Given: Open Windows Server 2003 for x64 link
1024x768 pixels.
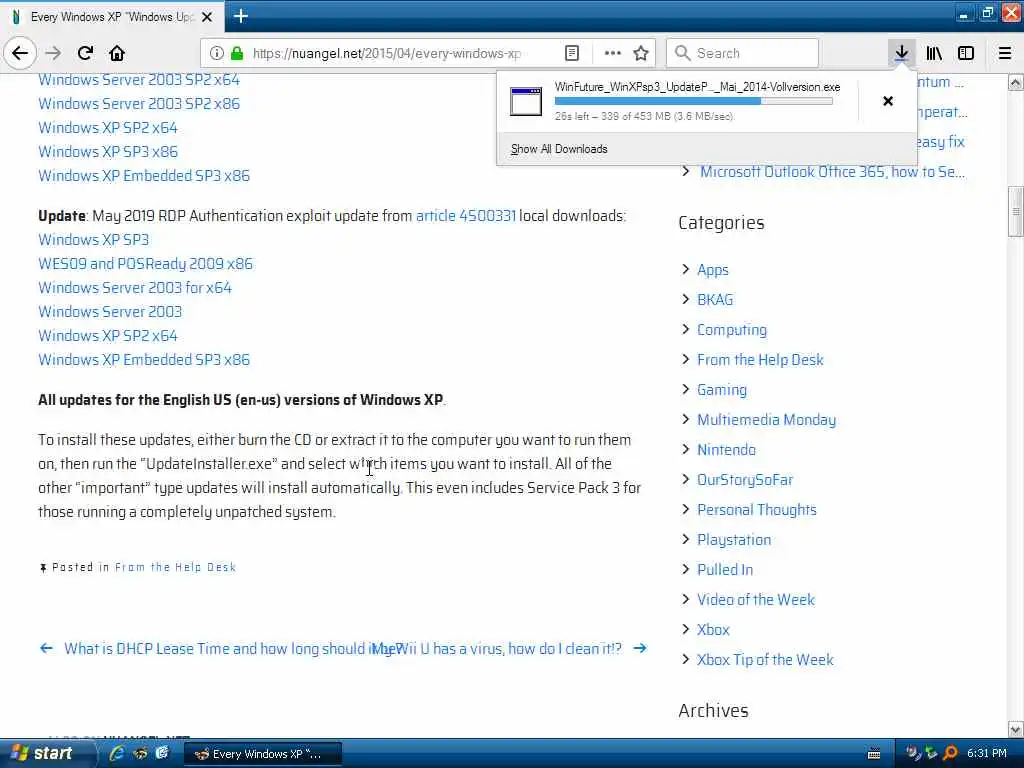Looking at the screenshot, I should [x=135, y=287].
